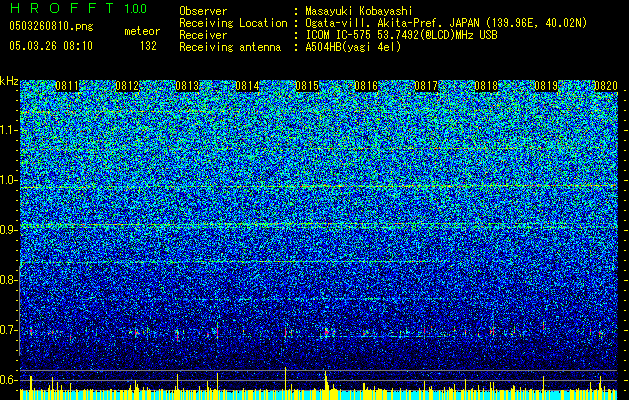The width and height of the screenshot is (629, 400).
Task: Click the date stamp 05.03.26 08:10
Action: pyautogui.click(x=51, y=46)
